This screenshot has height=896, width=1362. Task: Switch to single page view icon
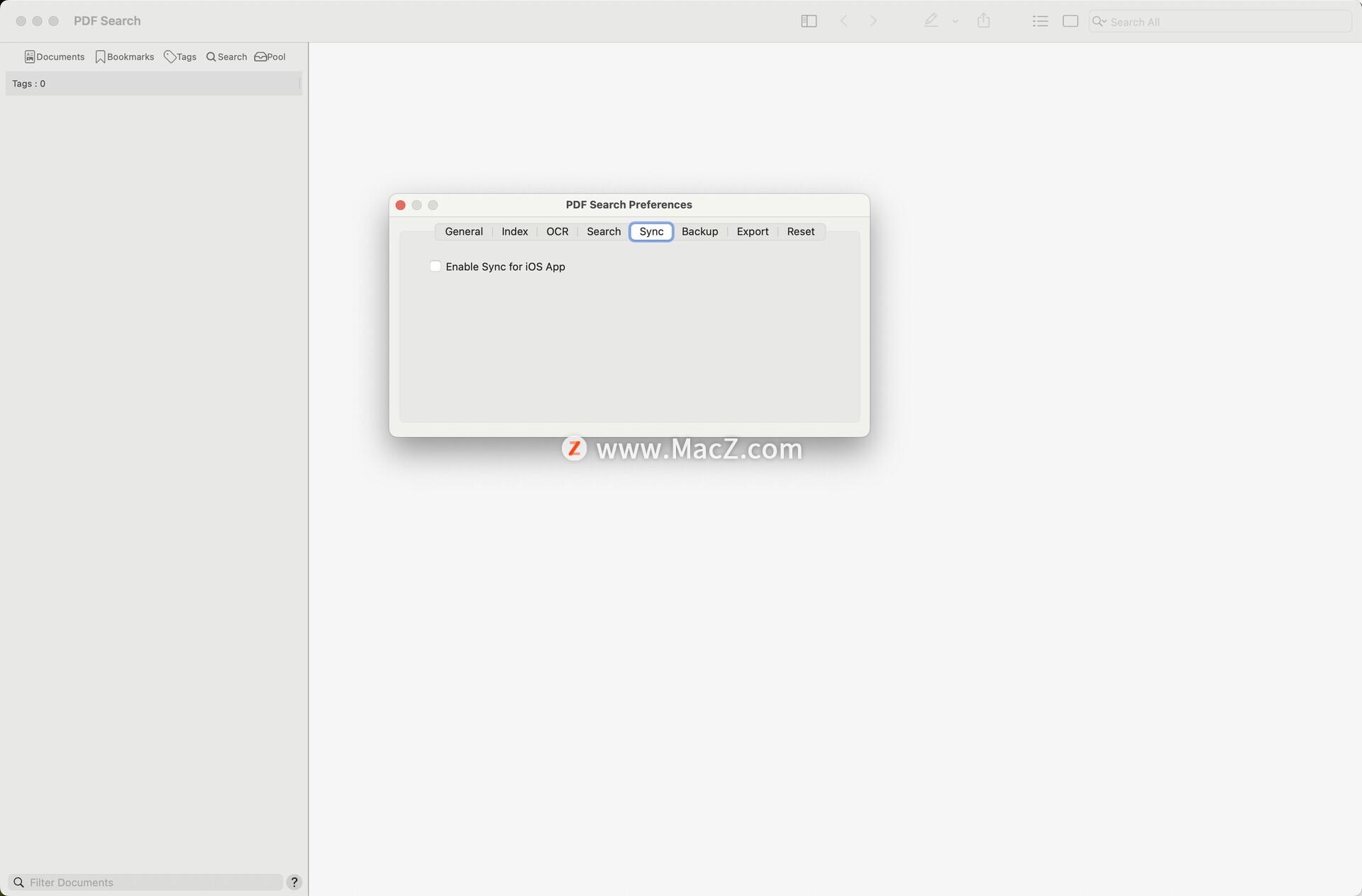click(x=1070, y=21)
